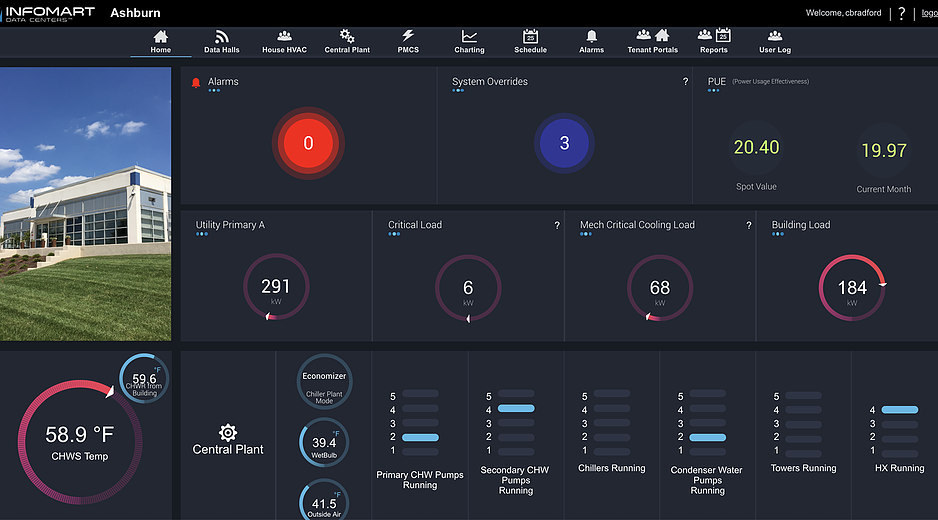Click the red bell icon beside Alarms
938x520 pixels.
(x=196, y=83)
